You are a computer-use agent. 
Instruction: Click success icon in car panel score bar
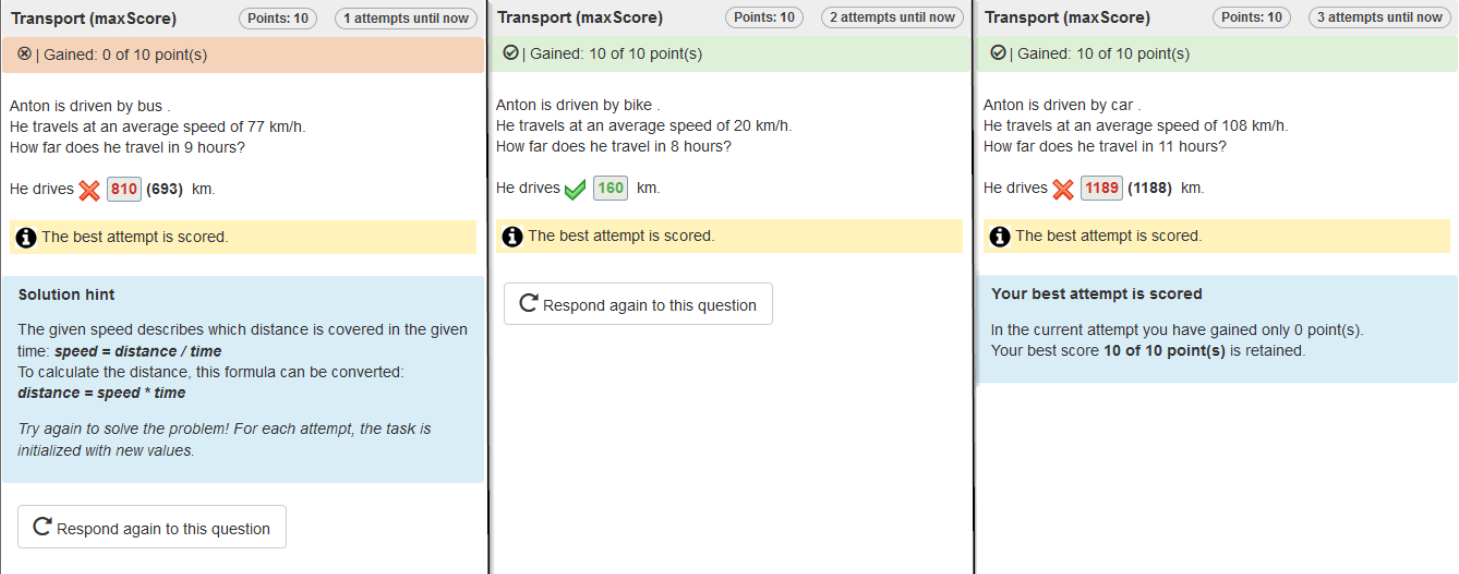pyautogui.click(x=998, y=53)
